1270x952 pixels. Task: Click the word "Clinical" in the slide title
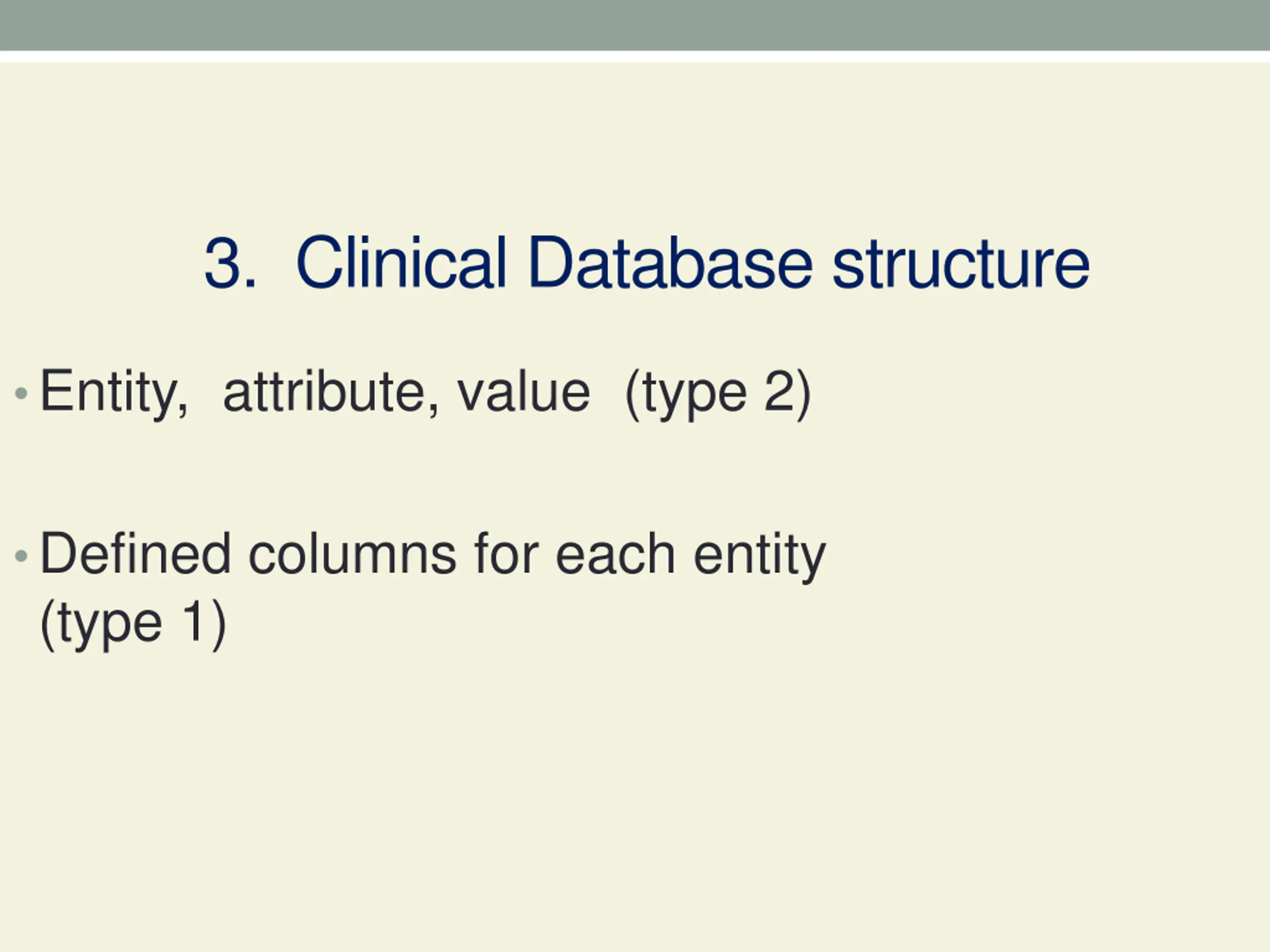point(401,262)
